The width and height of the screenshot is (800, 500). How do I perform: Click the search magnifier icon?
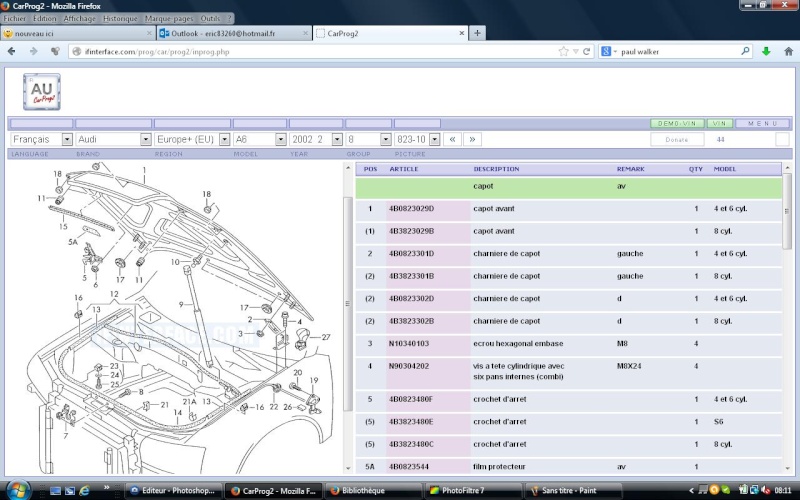[x=745, y=51]
